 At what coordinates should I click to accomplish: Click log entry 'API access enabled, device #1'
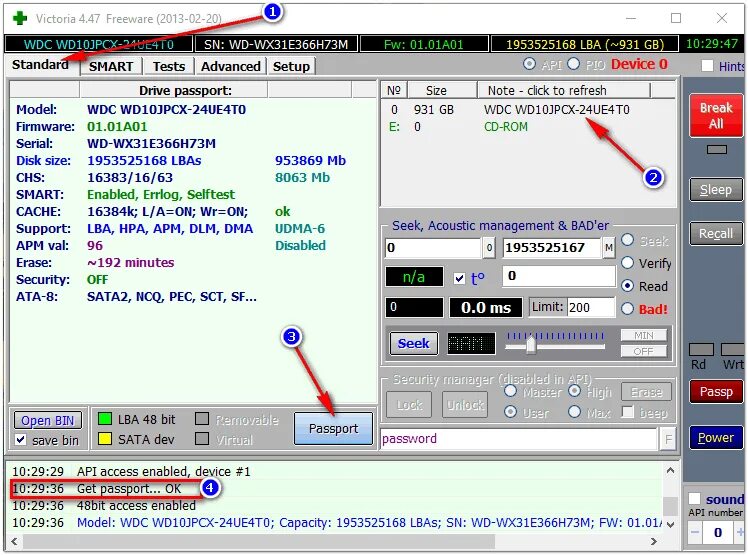(x=163, y=471)
